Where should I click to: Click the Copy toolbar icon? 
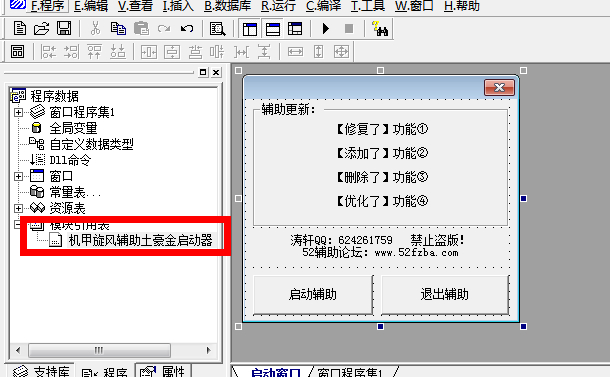point(118,28)
